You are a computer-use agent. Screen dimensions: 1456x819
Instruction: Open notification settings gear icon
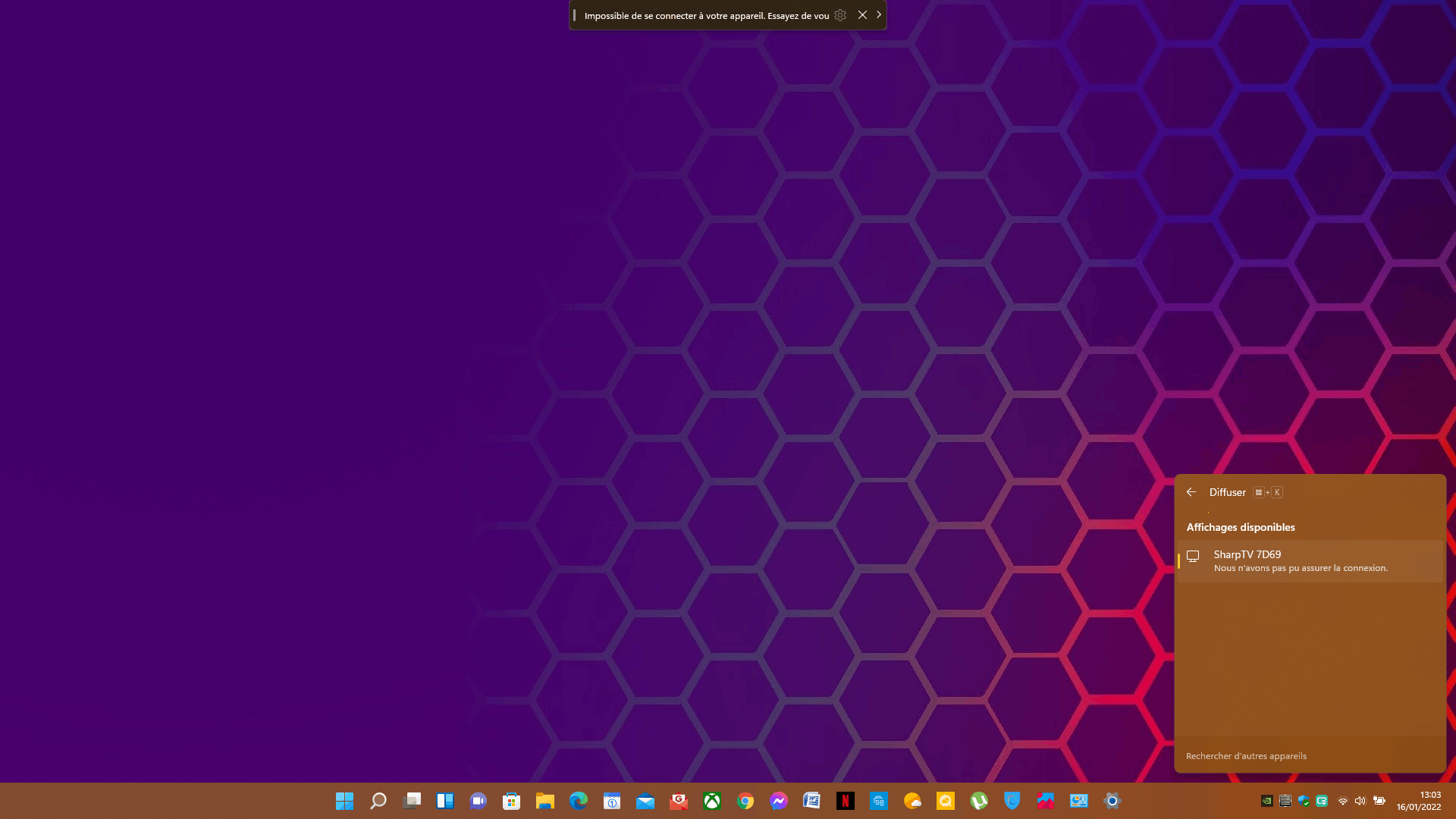(840, 15)
